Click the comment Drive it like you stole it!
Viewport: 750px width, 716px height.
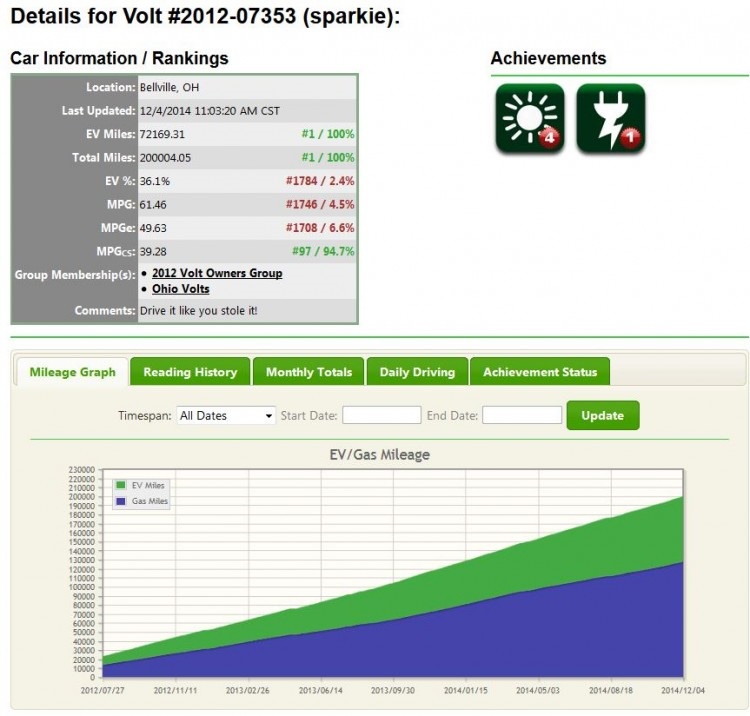[x=199, y=311]
